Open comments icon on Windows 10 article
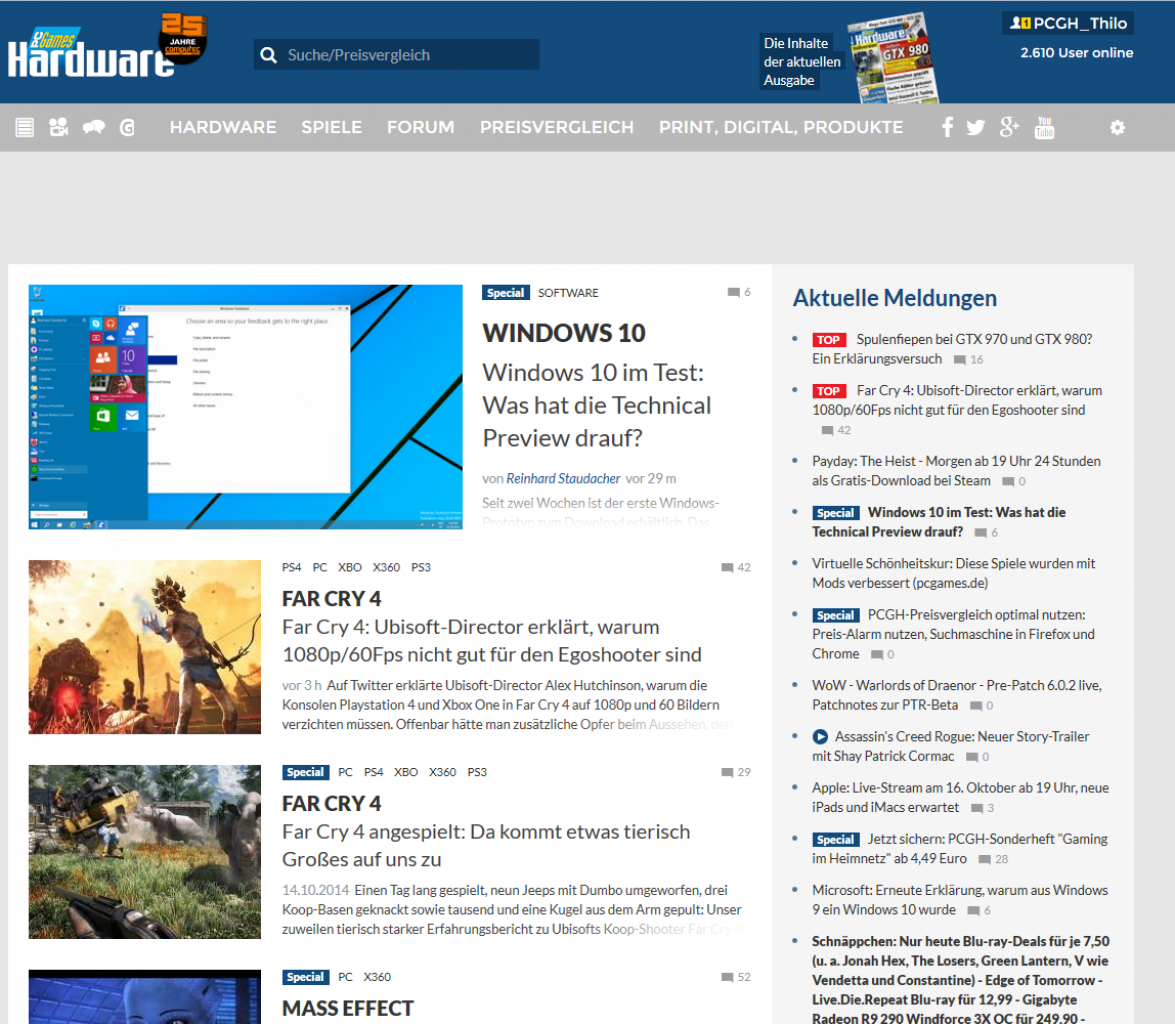Screen dimensions: 1175x1024 click(x=734, y=292)
